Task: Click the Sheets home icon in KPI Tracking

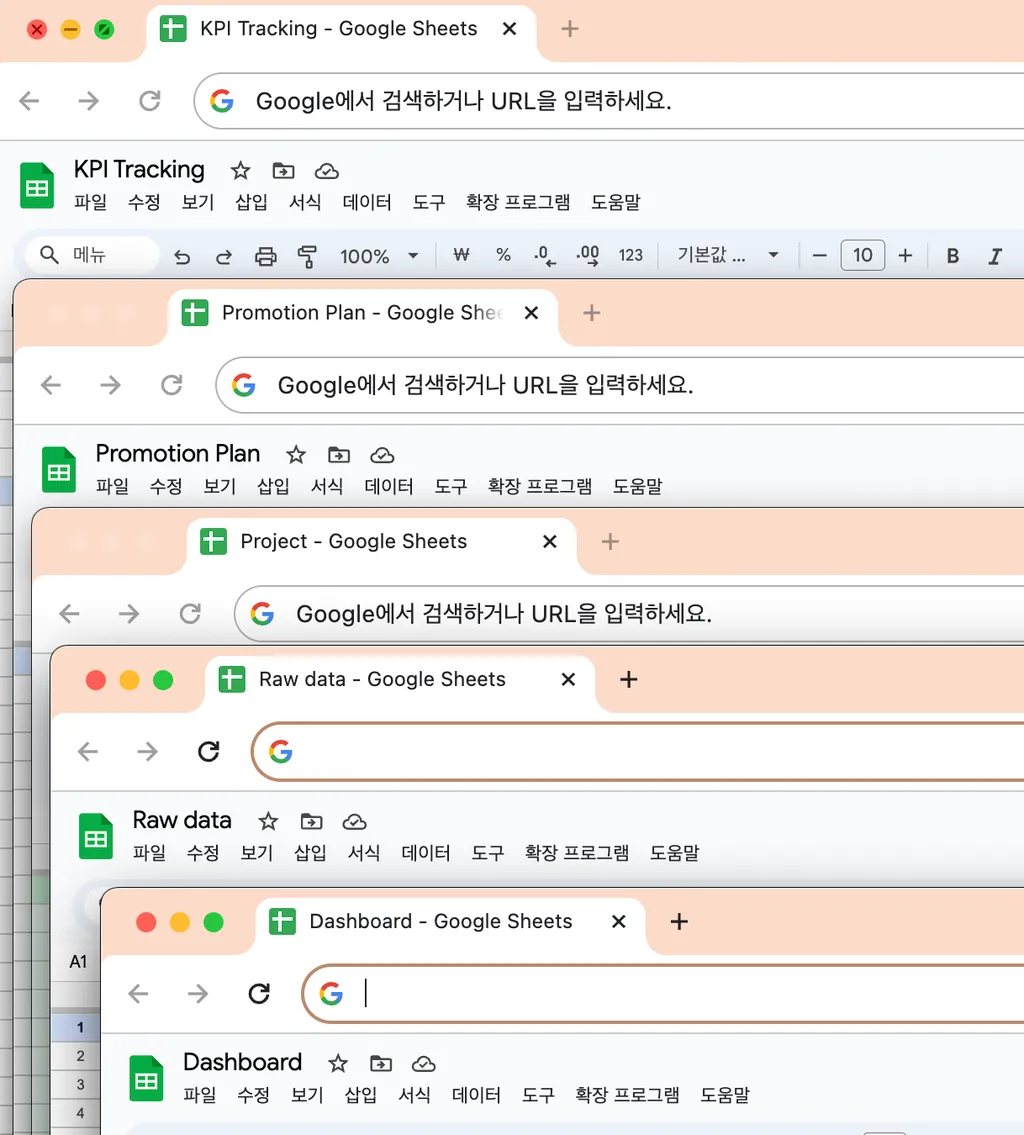Action: coord(37,185)
